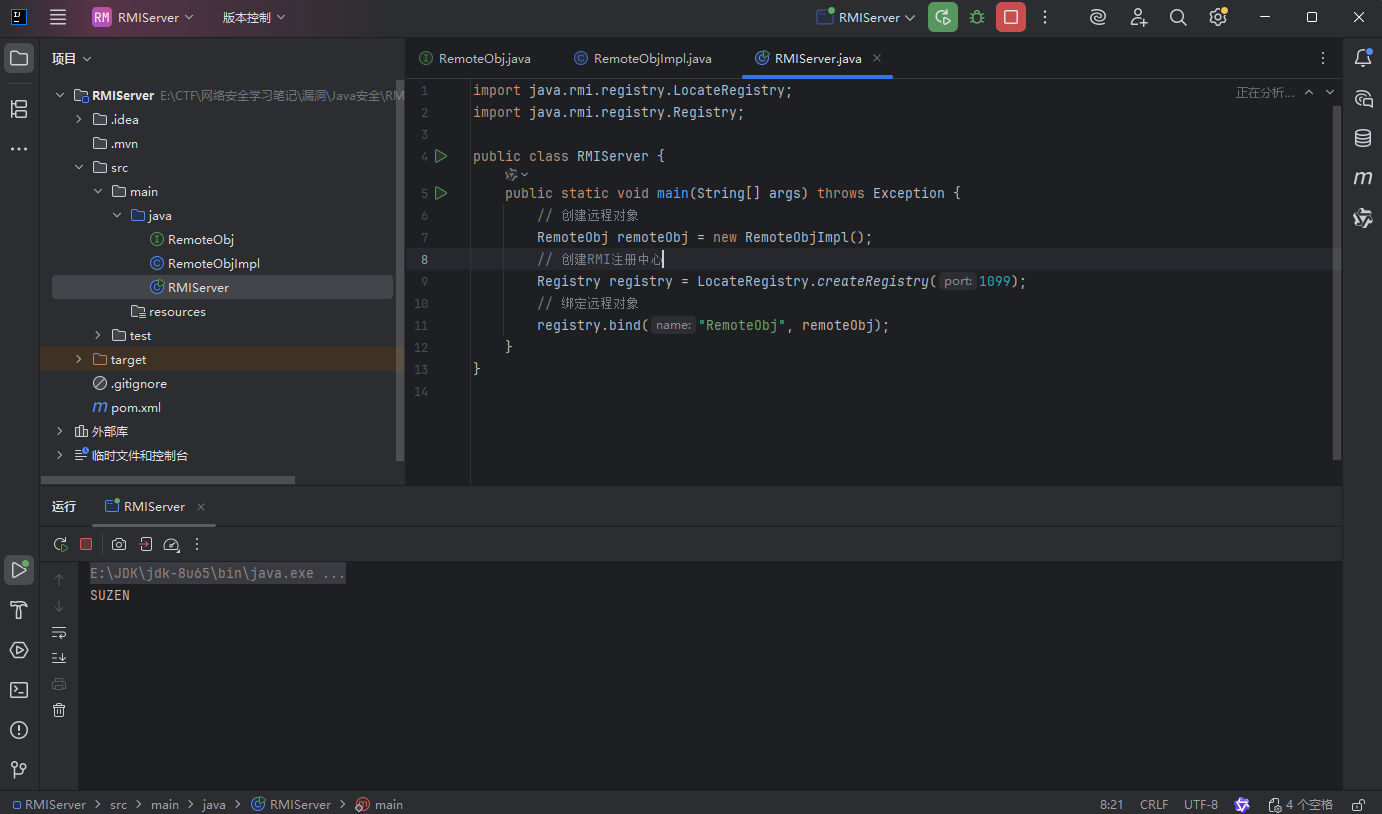The height and width of the screenshot is (814, 1382).
Task: Collapse the src folder in project tree
Action: coord(79,168)
